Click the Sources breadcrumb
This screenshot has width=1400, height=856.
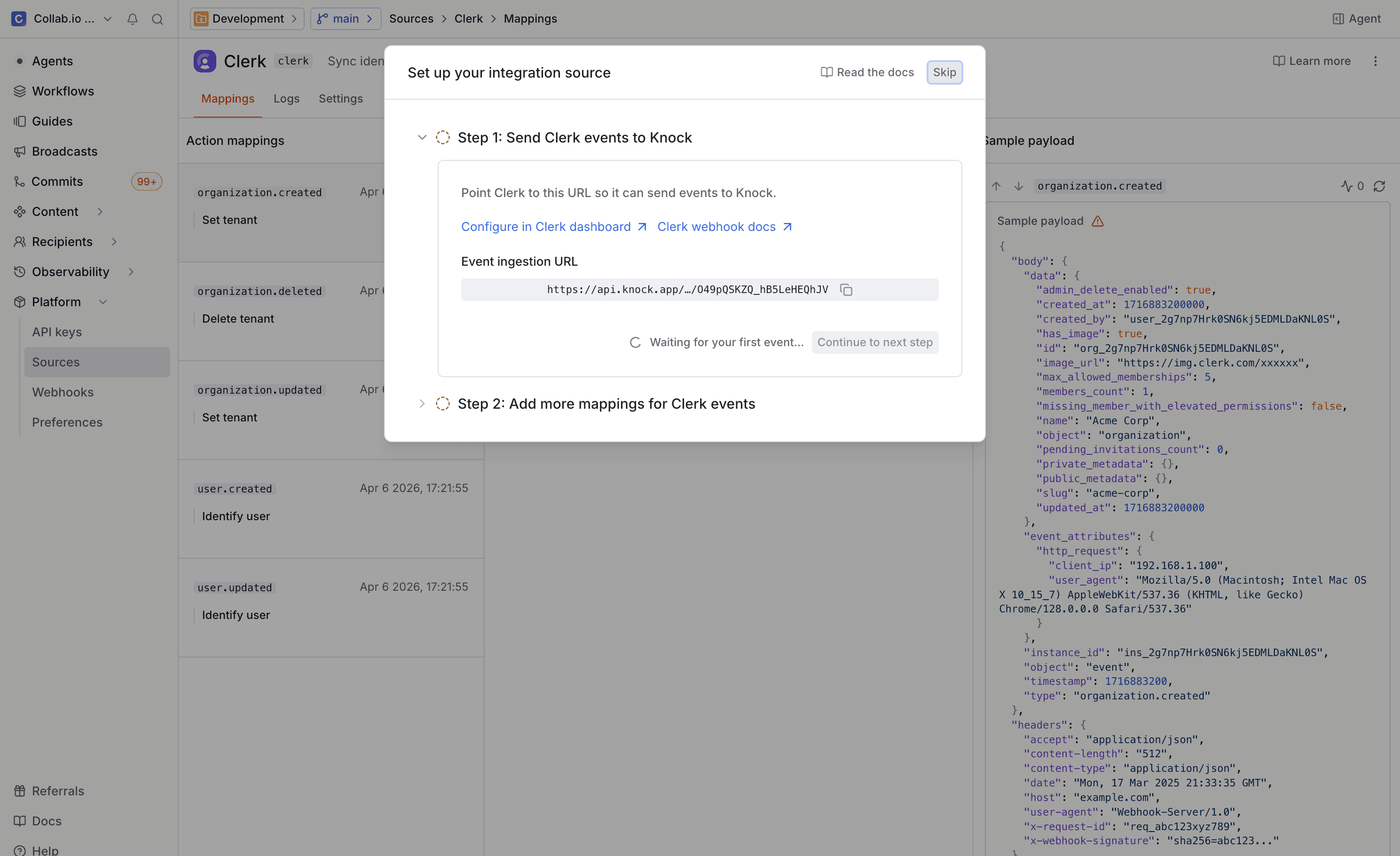pyautogui.click(x=411, y=19)
